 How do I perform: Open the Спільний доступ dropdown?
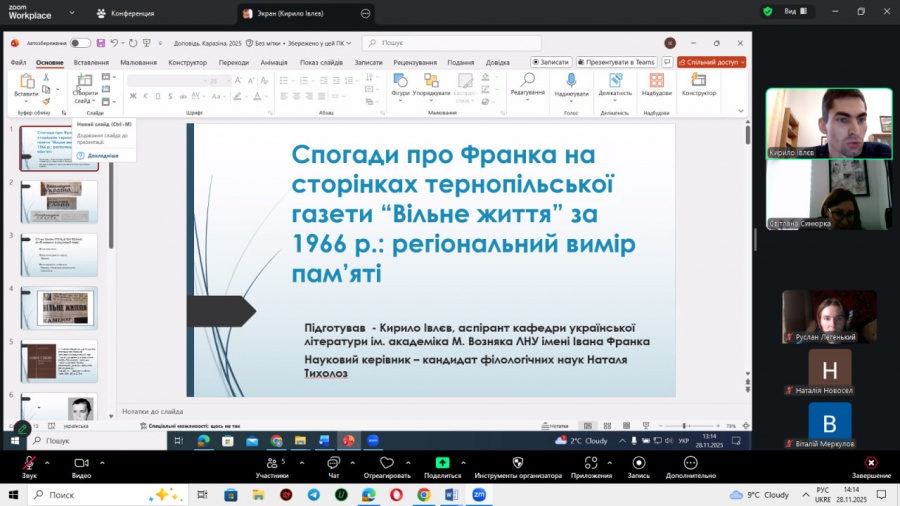pyautogui.click(x=711, y=62)
